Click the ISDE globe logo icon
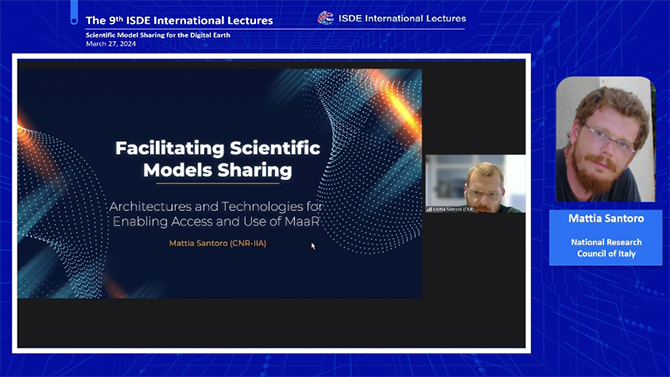 tap(326, 18)
